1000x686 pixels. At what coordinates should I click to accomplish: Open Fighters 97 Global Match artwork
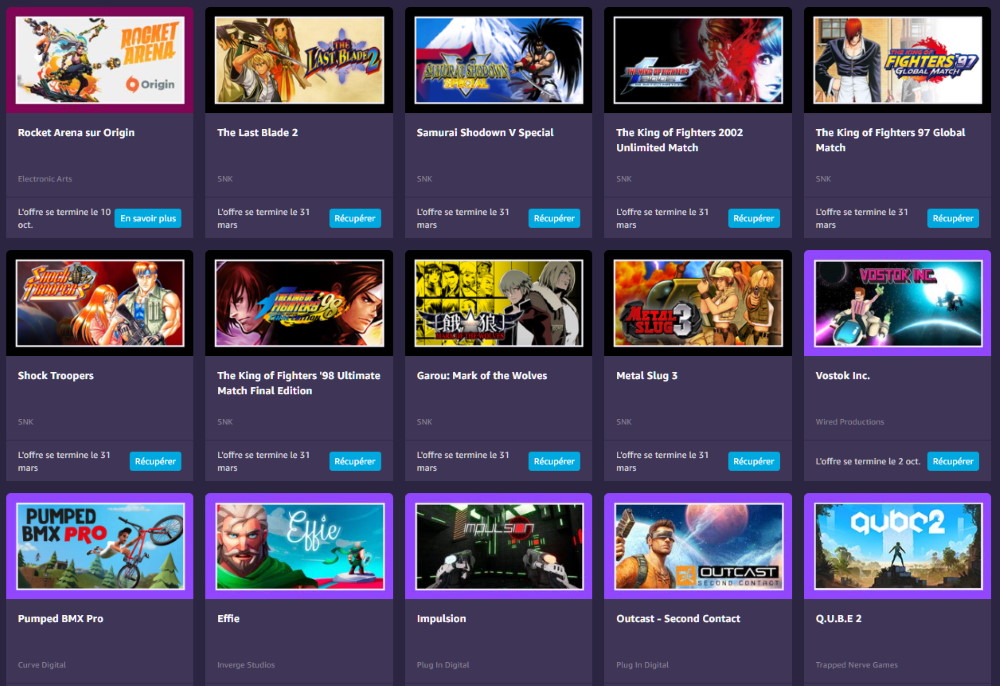pos(897,60)
